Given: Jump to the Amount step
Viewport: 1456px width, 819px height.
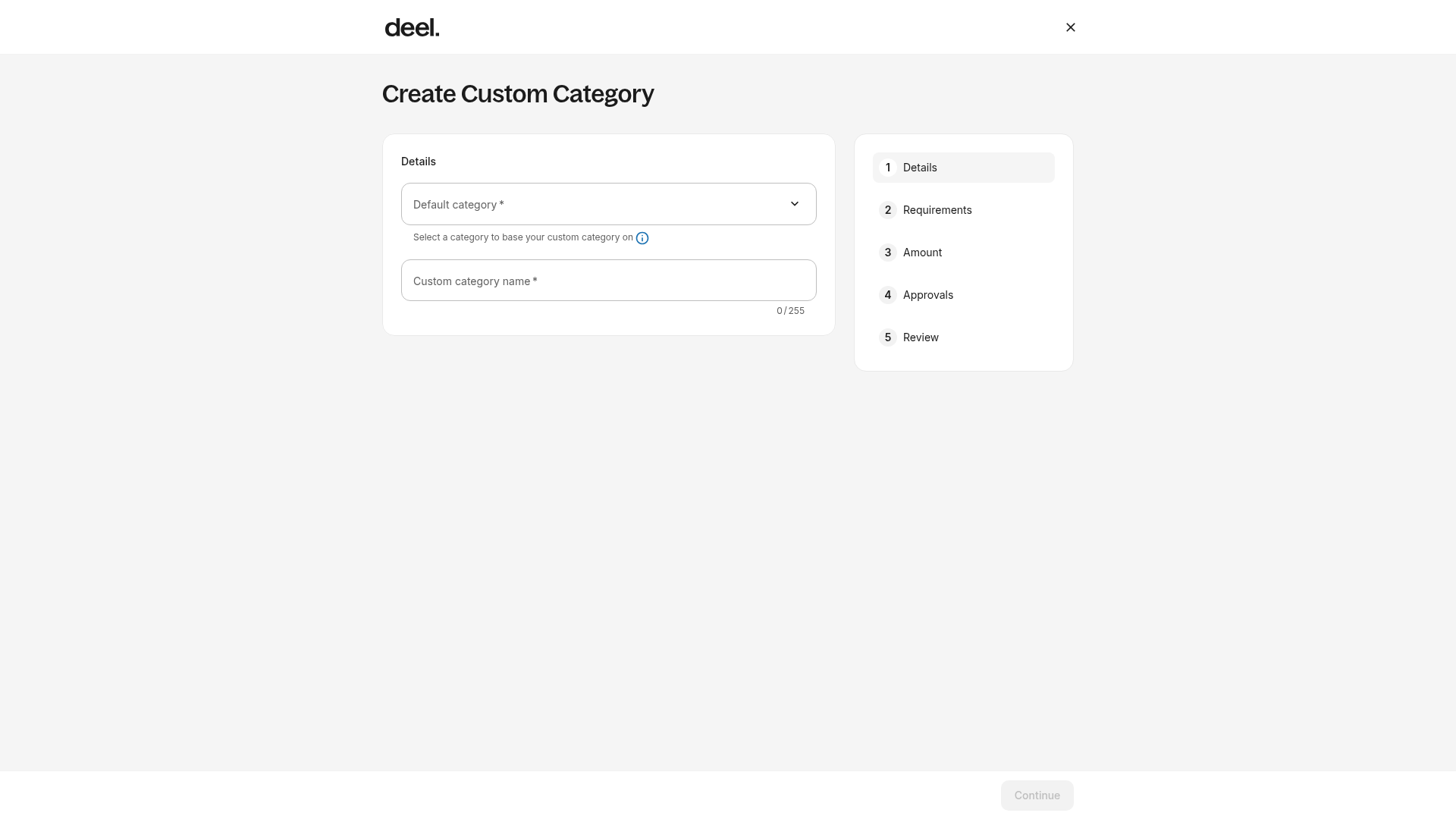Looking at the screenshot, I should (x=963, y=253).
